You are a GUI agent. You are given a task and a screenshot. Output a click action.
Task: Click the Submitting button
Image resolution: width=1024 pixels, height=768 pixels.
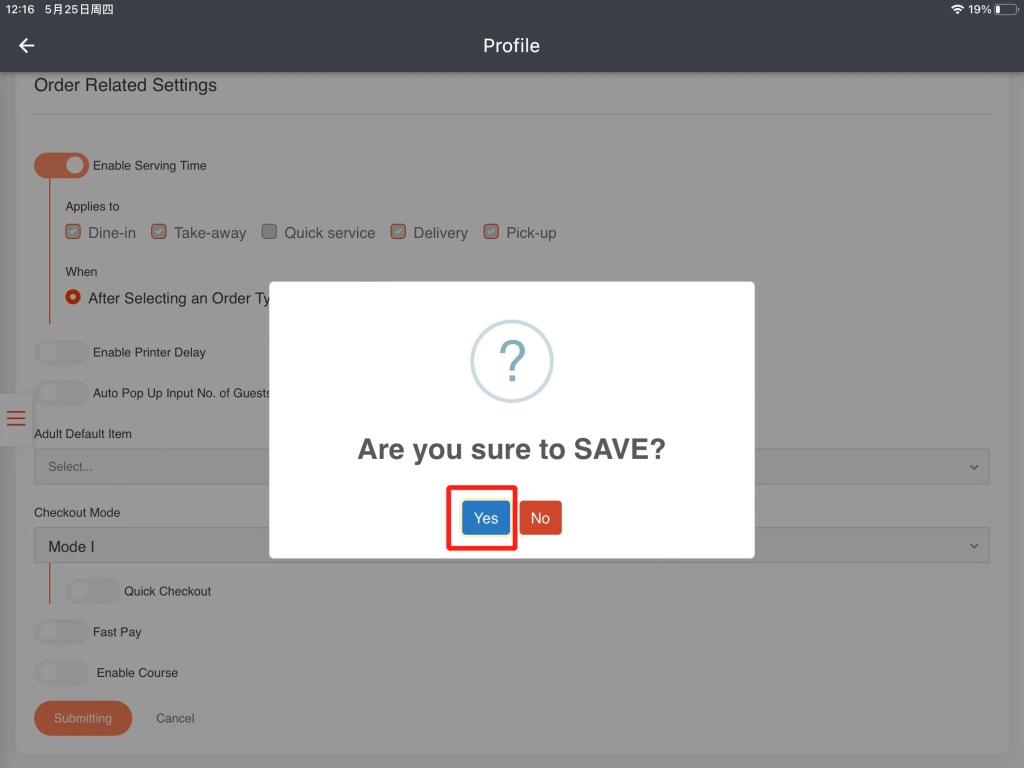click(83, 718)
